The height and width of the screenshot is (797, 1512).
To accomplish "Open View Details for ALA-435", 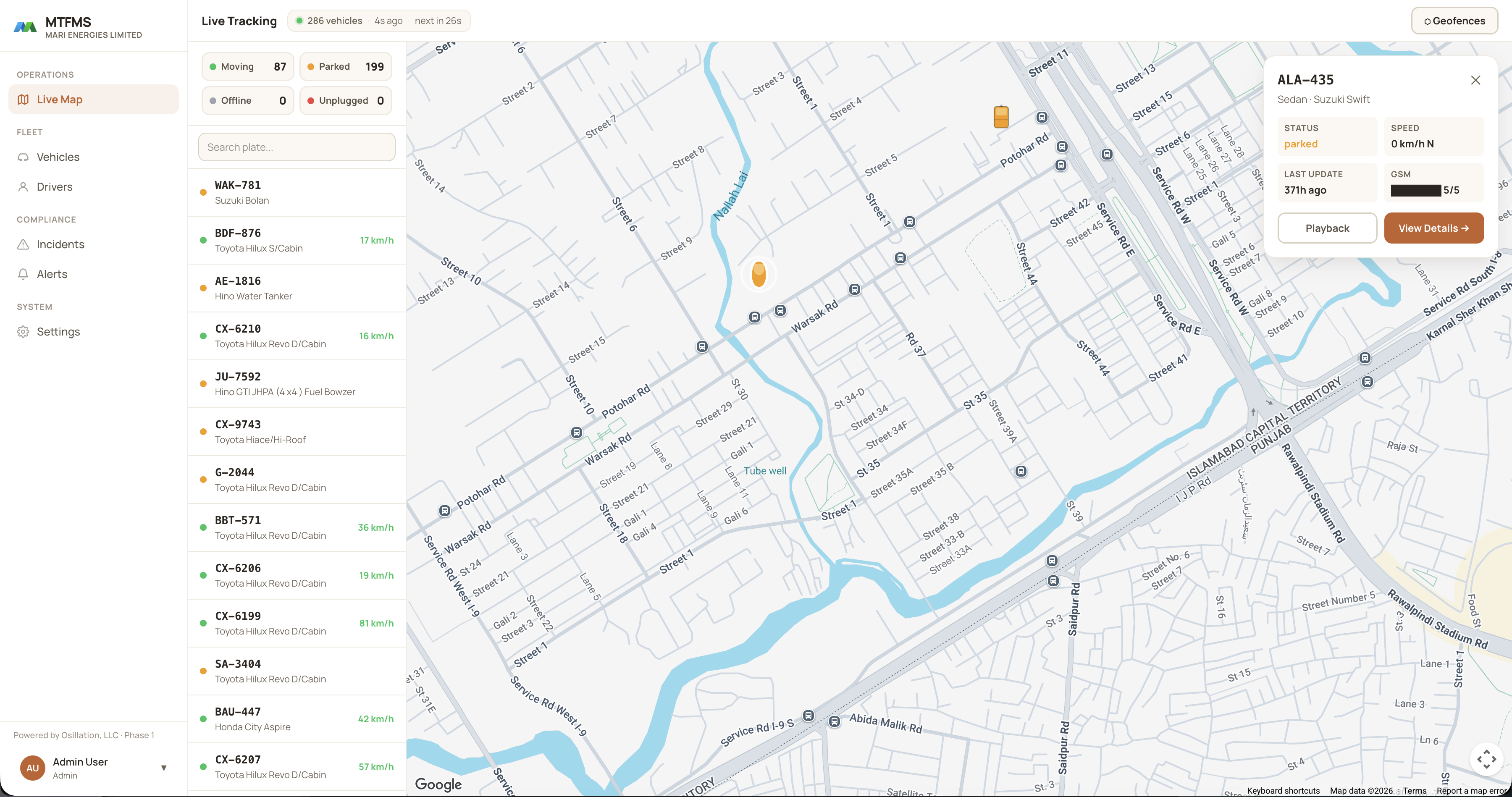I will tap(1433, 228).
